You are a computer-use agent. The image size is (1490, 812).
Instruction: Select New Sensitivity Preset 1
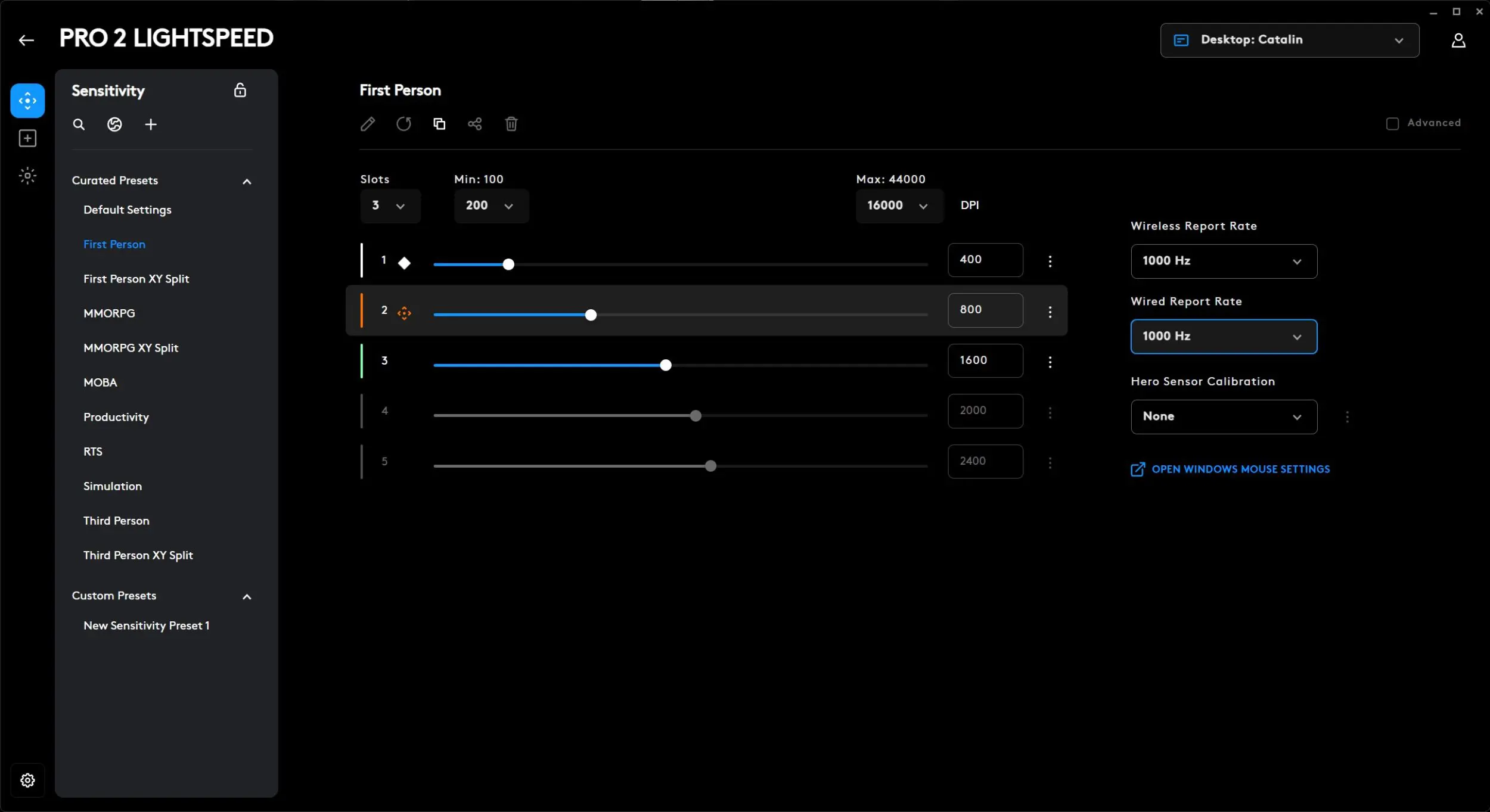click(x=147, y=626)
